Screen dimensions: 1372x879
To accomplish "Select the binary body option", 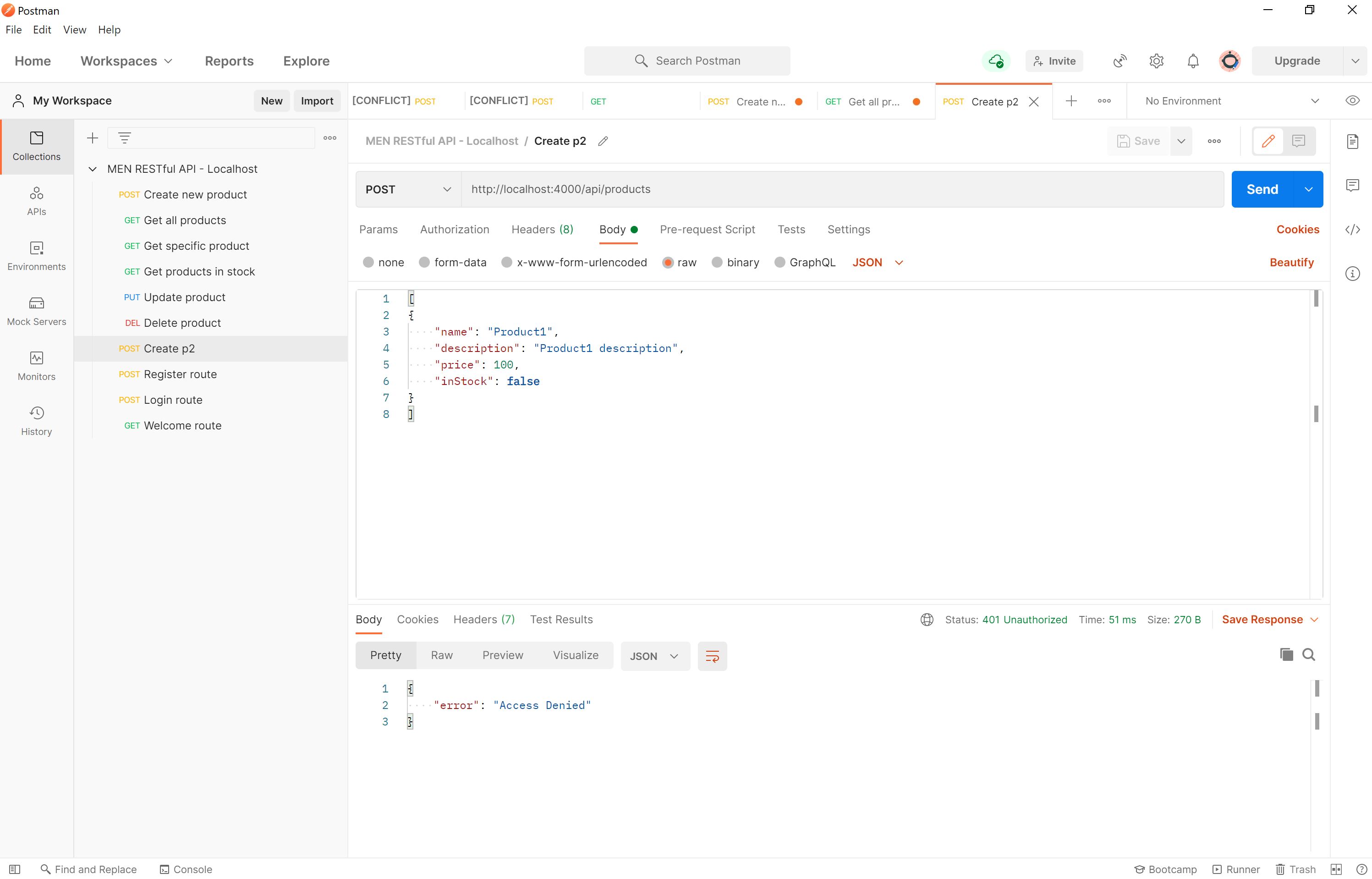I will pyautogui.click(x=717, y=263).
